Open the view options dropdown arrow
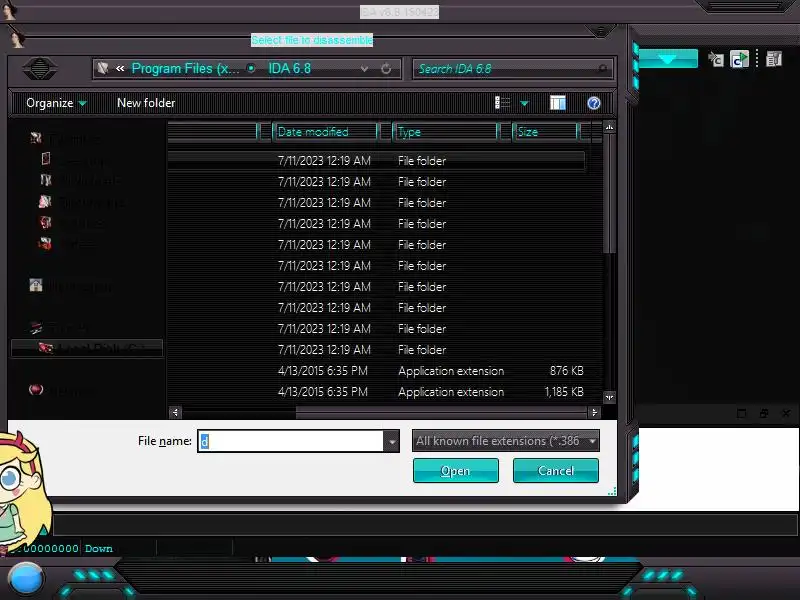Viewport: 800px width, 600px height. (x=524, y=104)
